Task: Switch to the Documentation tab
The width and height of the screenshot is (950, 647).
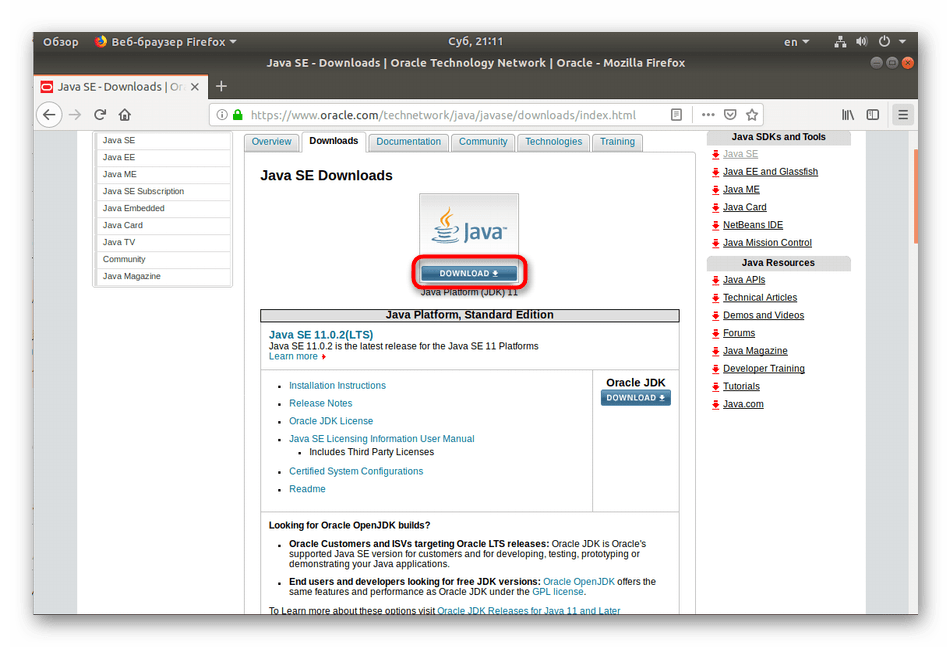Action: click(x=408, y=142)
